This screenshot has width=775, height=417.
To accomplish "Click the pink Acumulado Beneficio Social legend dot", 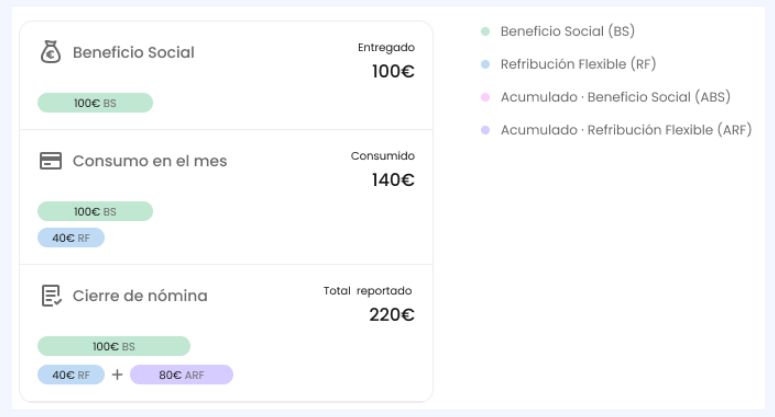I will click(485, 98).
